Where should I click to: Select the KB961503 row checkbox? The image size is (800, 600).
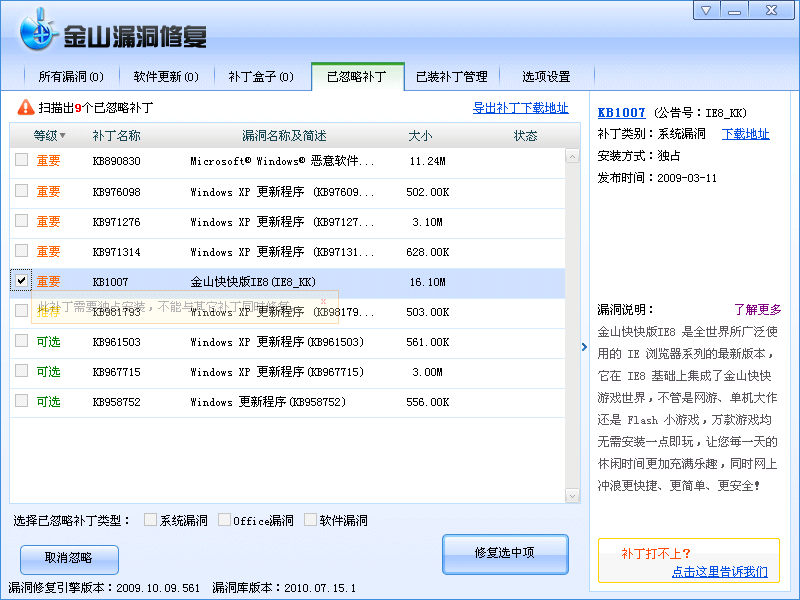21,340
